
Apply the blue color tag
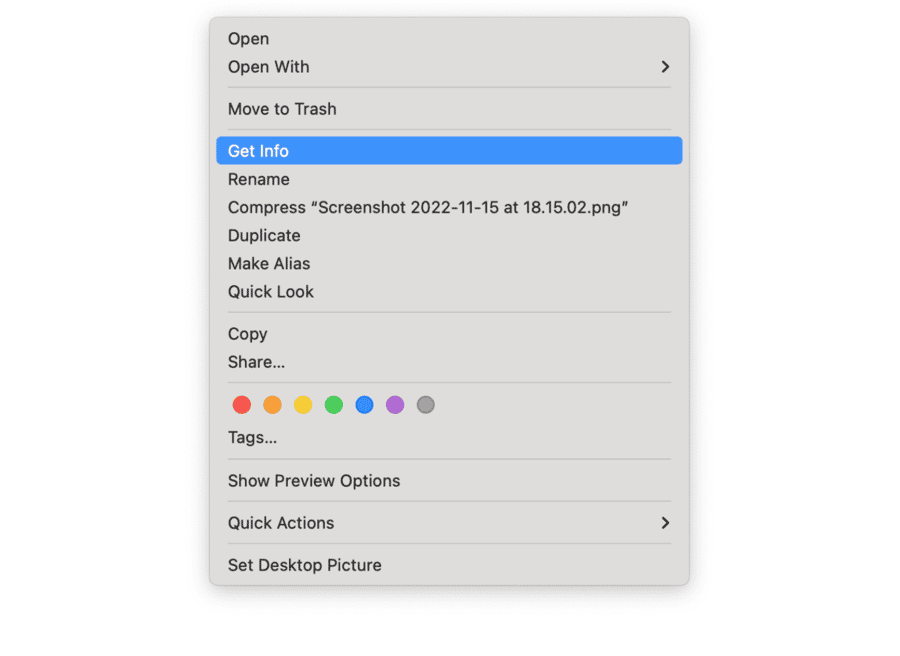(364, 405)
